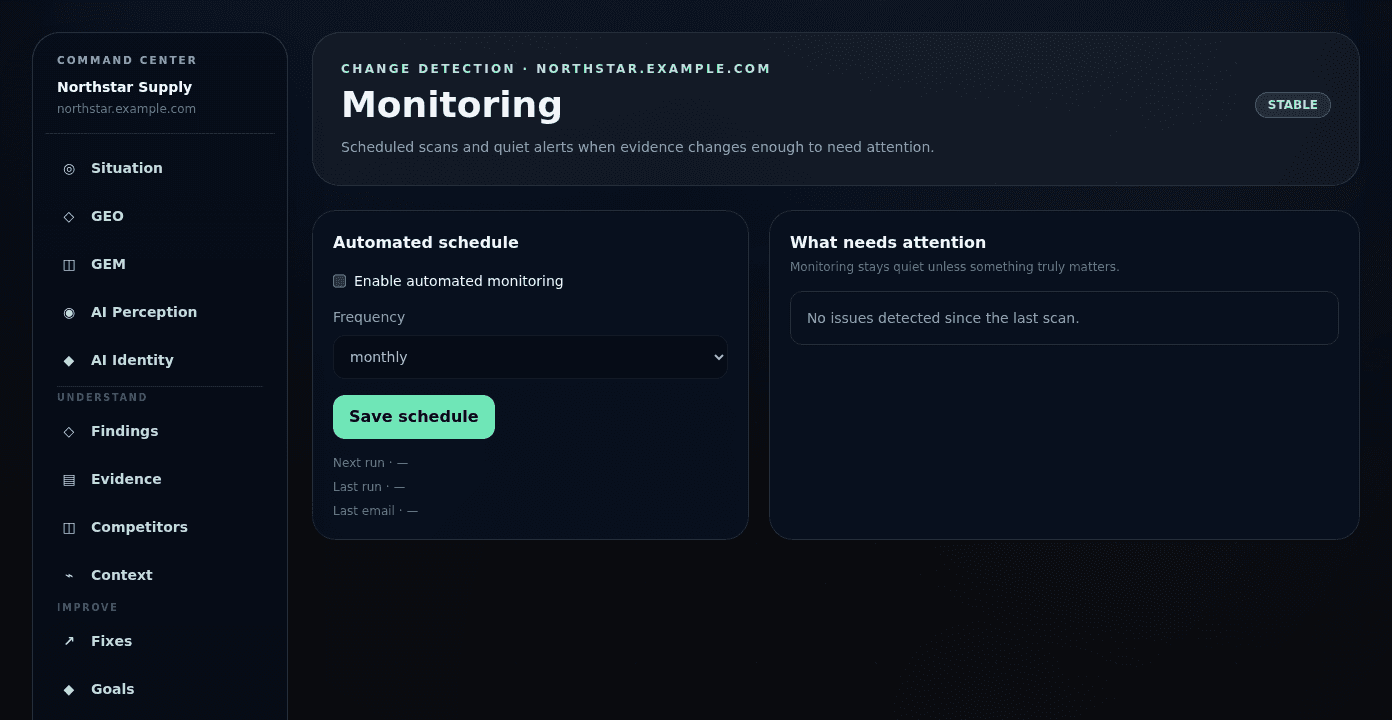The height and width of the screenshot is (720, 1392).
Task: Click the Findings diamond icon
Action: (x=69, y=431)
